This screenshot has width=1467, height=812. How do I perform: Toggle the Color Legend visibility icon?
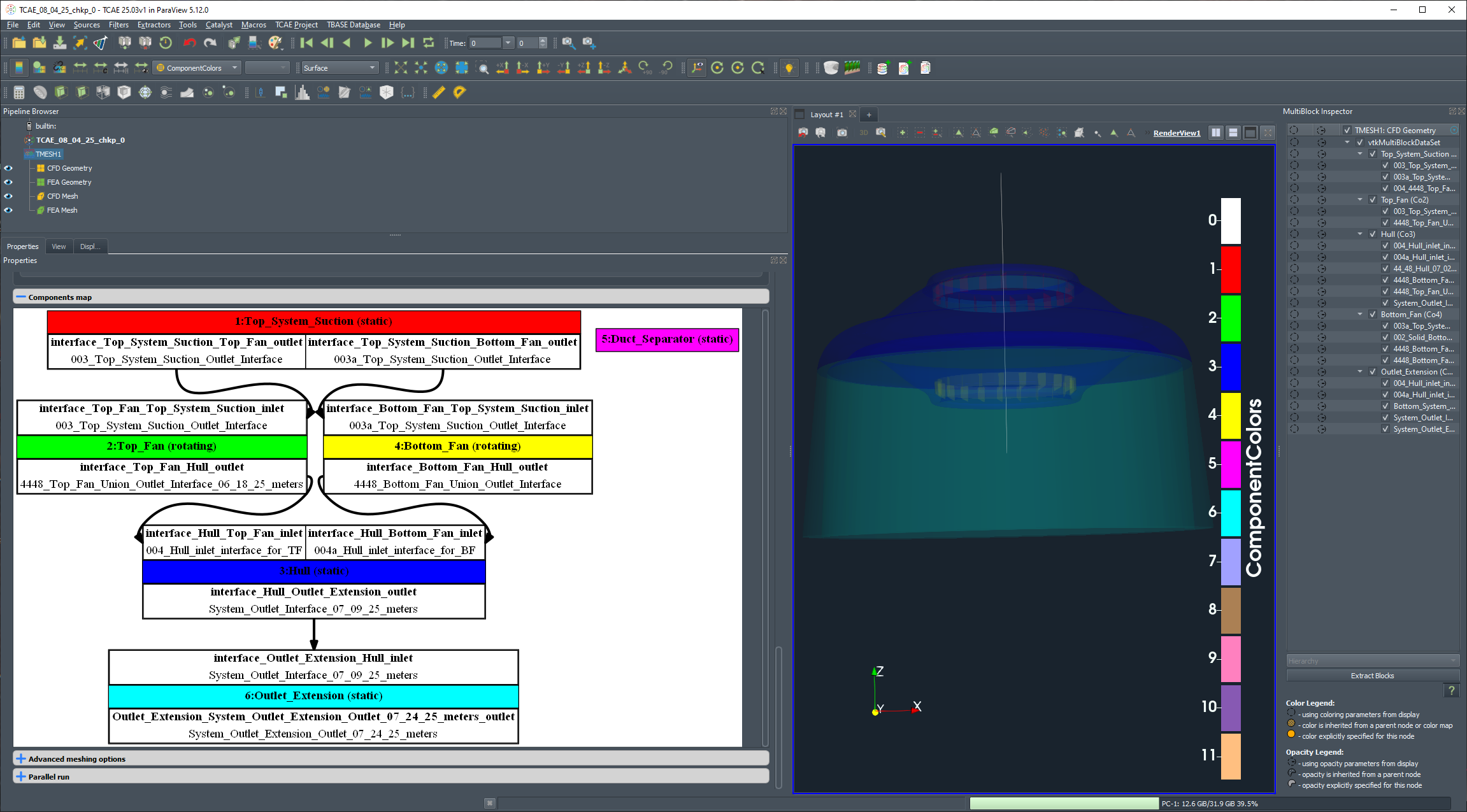19,68
